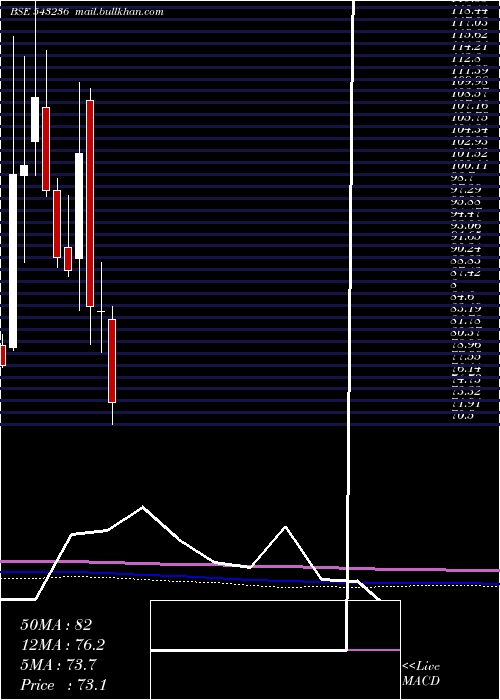Click the 80.37 price axis label

(x=466, y=333)
